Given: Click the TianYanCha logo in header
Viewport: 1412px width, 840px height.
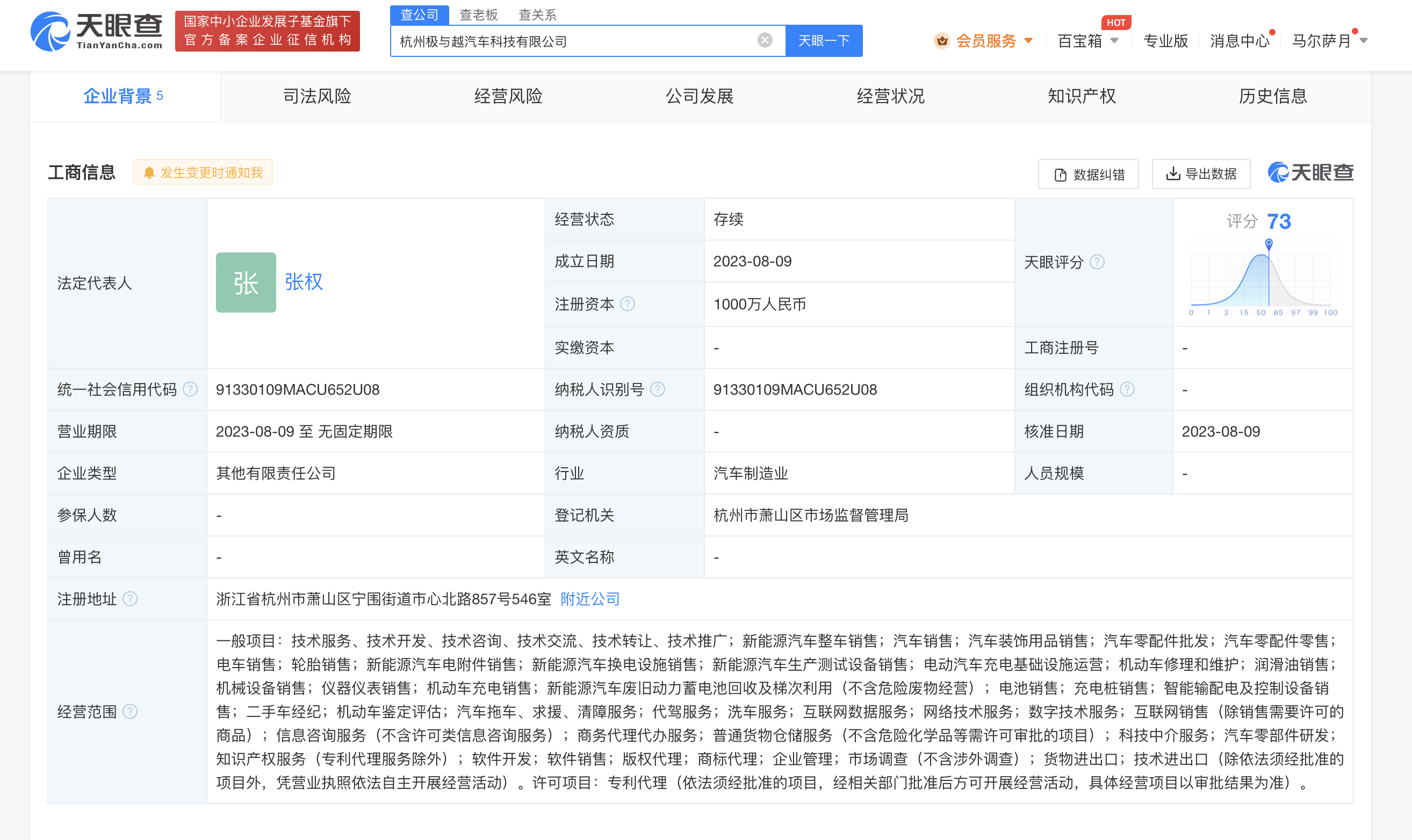Looking at the screenshot, I should (x=96, y=31).
